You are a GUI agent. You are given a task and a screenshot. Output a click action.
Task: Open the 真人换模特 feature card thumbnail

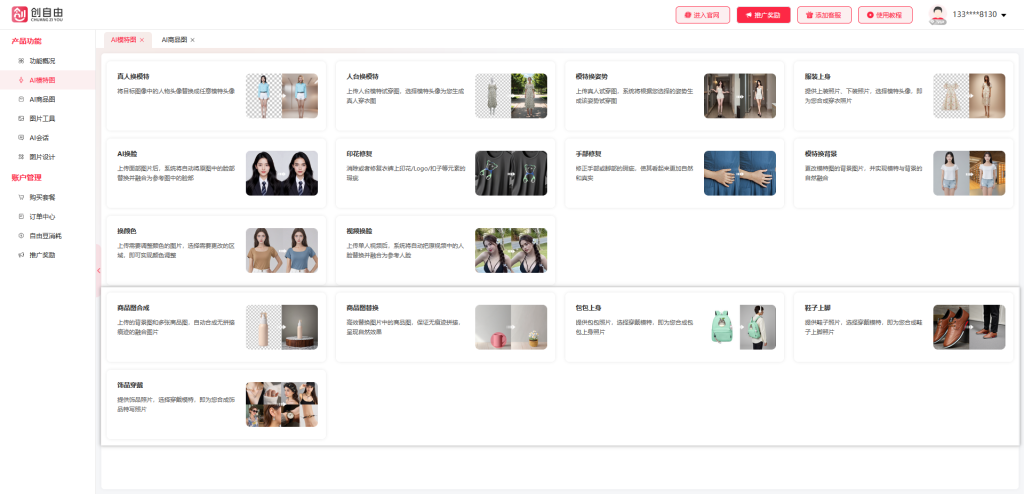coord(281,96)
